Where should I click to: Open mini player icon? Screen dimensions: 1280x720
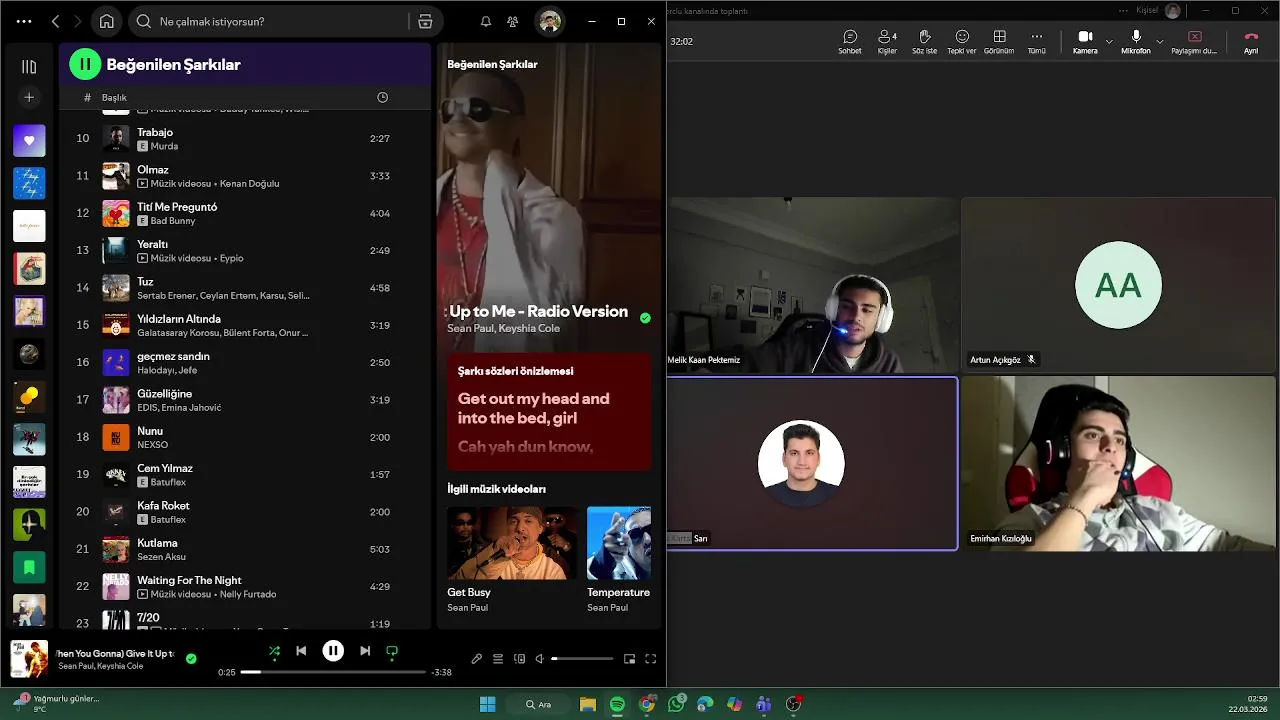(629, 659)
